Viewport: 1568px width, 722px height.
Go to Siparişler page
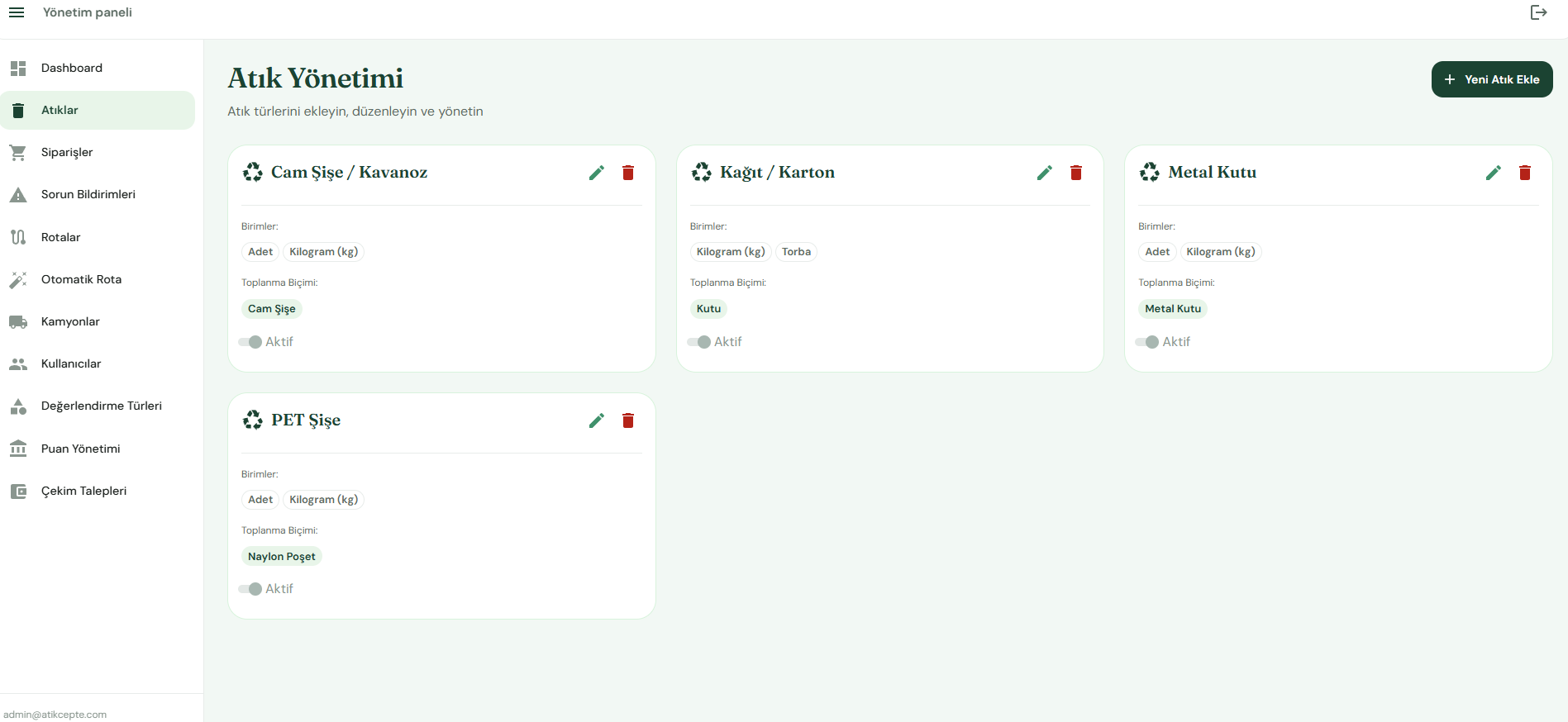98,152
